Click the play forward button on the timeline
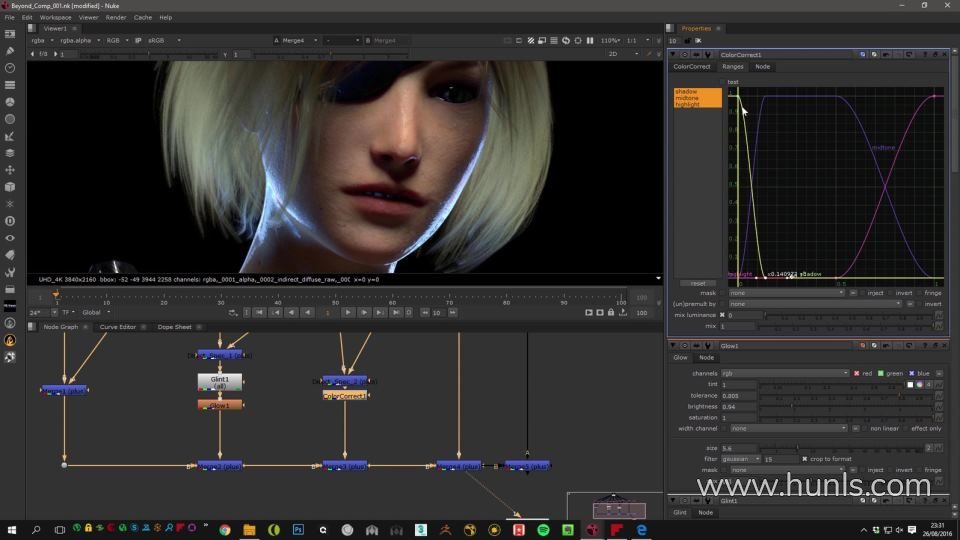960x540 pixels. coord(348,313)
